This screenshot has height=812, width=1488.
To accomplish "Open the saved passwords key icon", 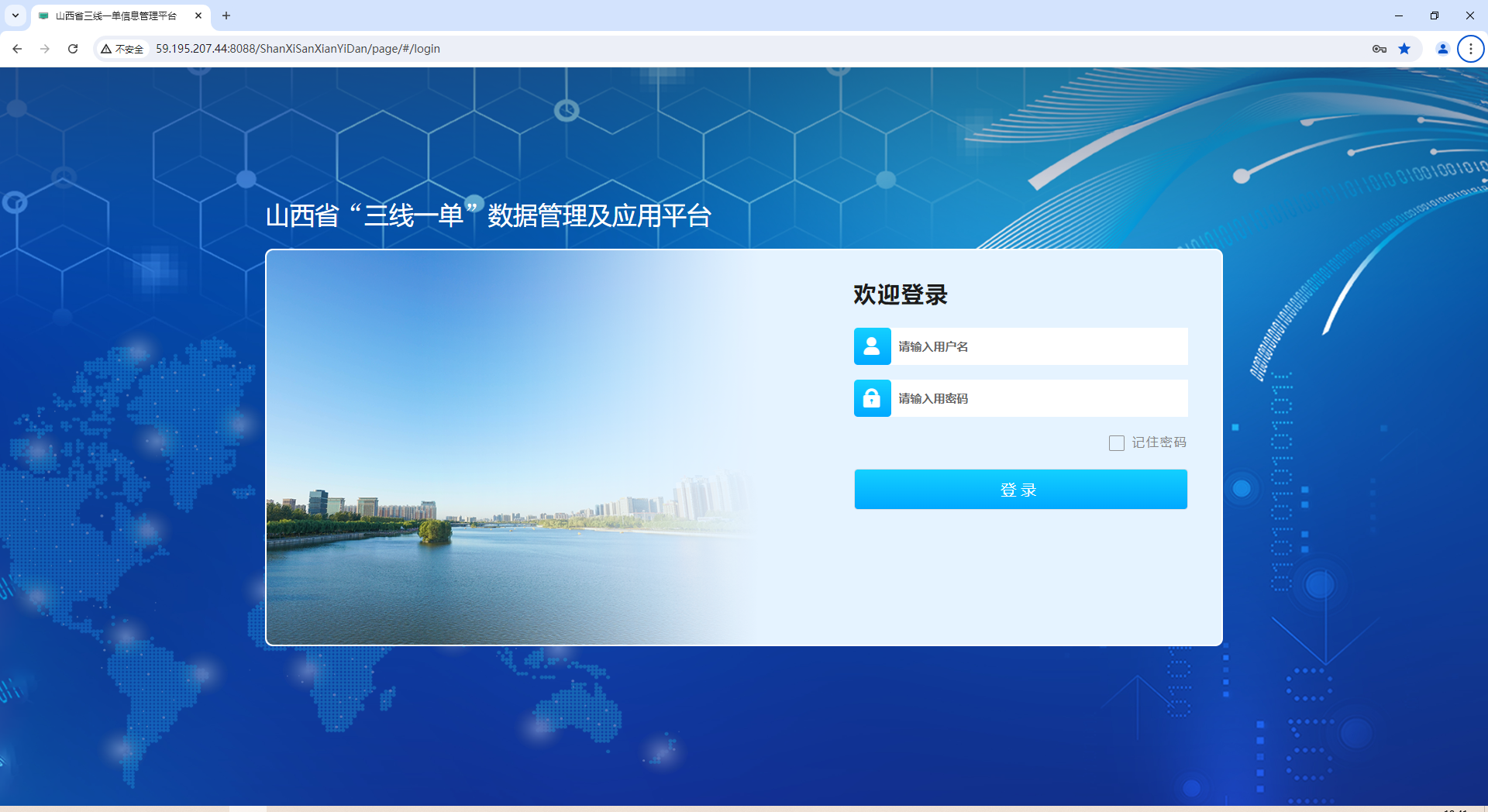I will [x=1379, y=49].
